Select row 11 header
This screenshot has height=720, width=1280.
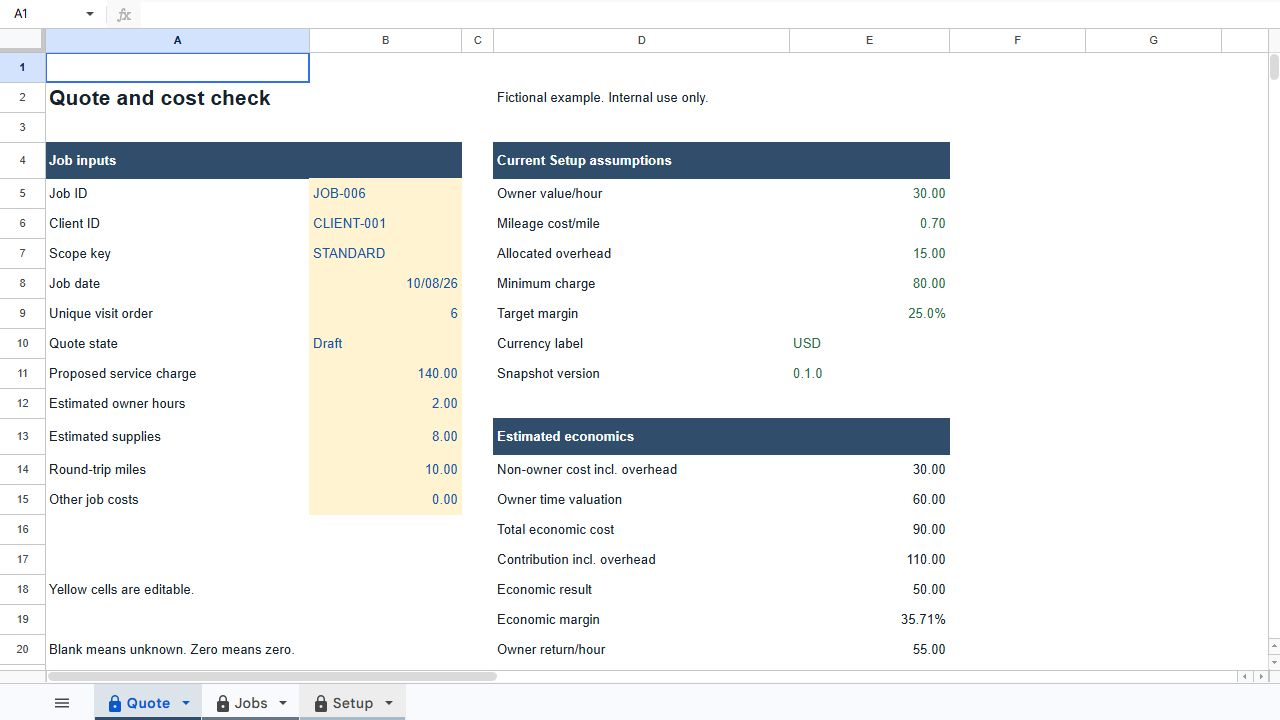pos(22,373)
